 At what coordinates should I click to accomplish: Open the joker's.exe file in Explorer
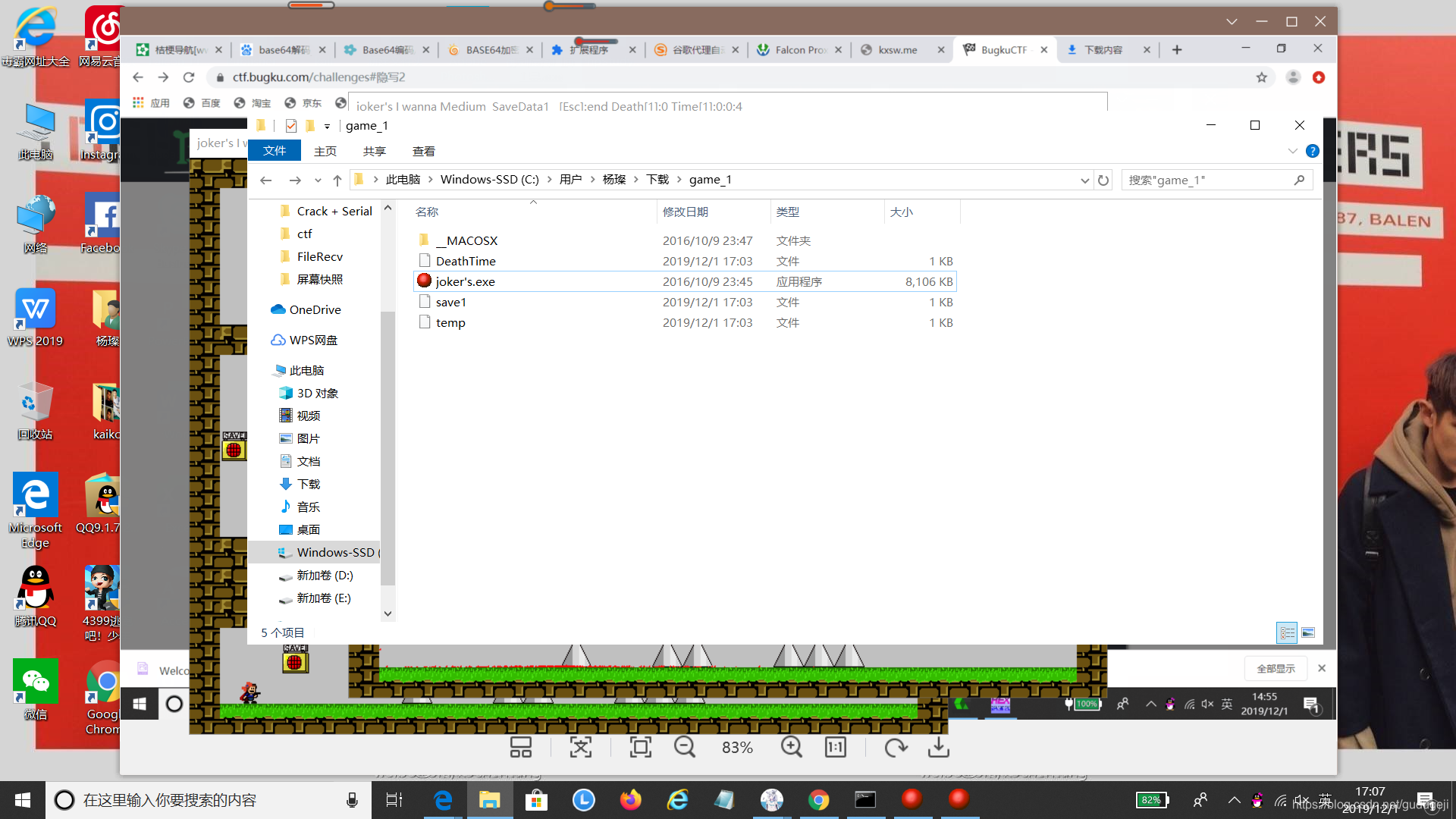685,281
